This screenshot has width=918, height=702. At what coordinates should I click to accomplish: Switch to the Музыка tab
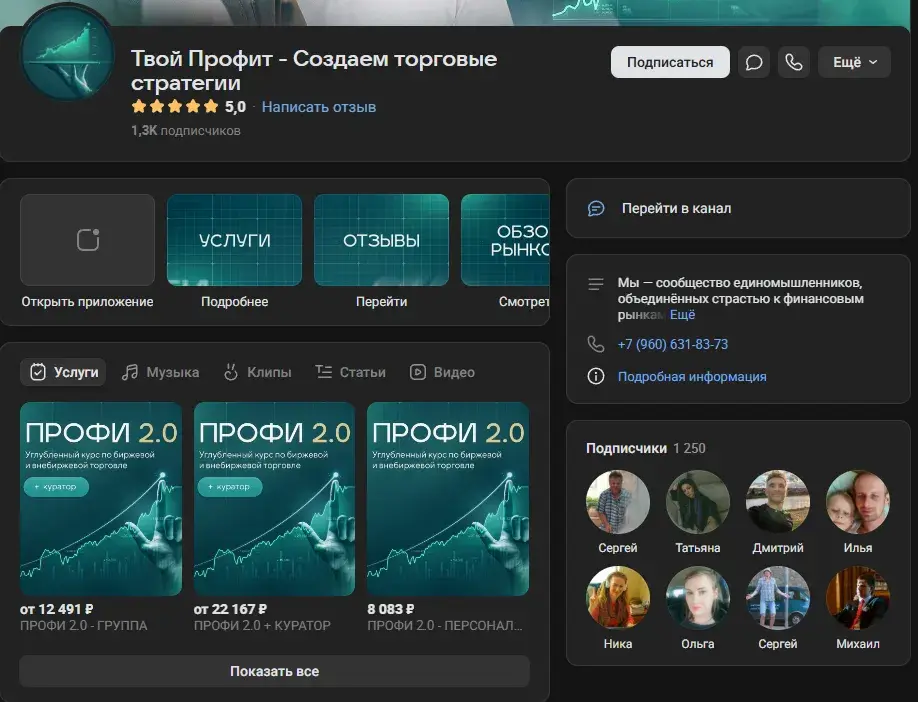[160, 372]
